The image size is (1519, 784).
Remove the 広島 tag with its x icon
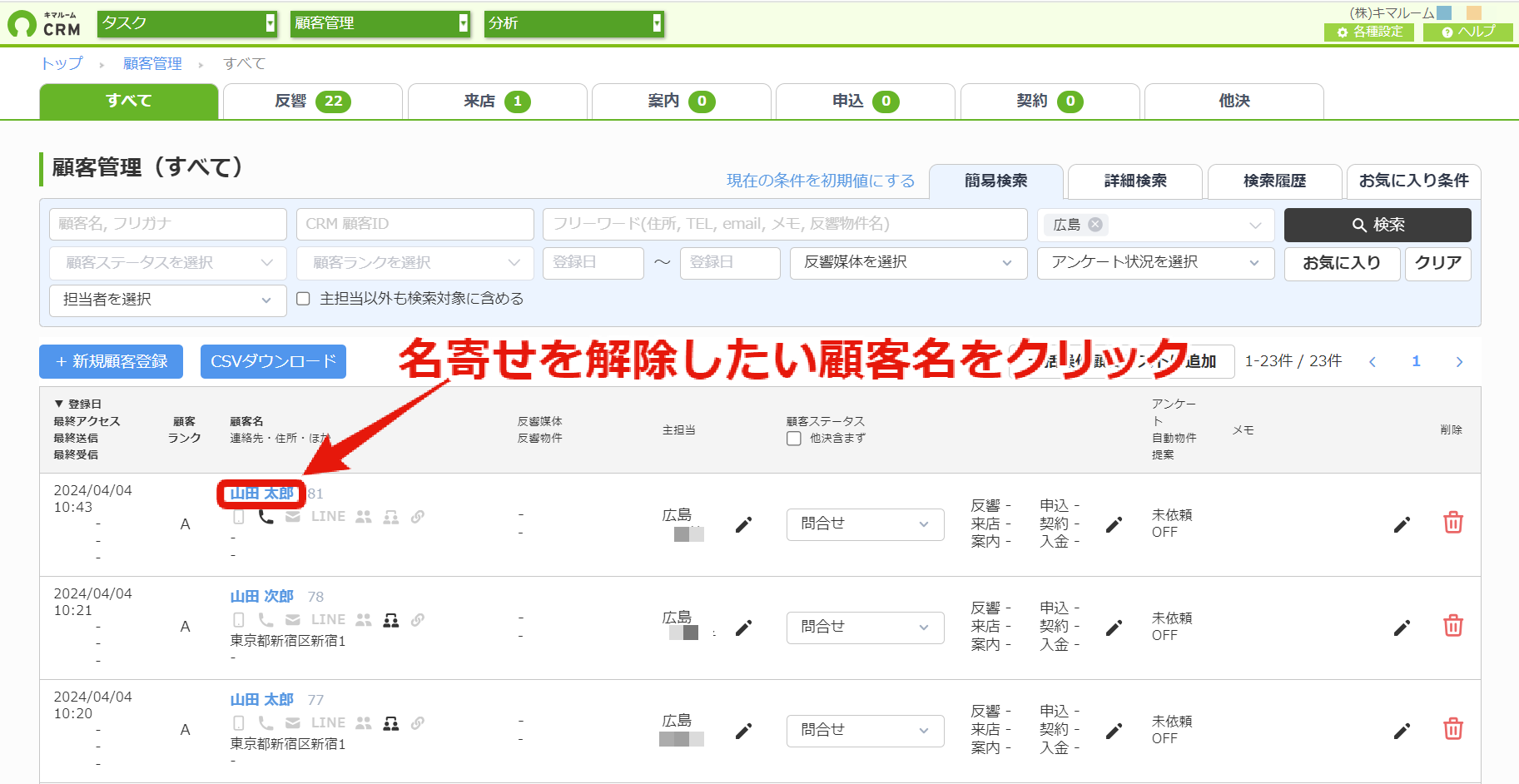(1095, 225)
